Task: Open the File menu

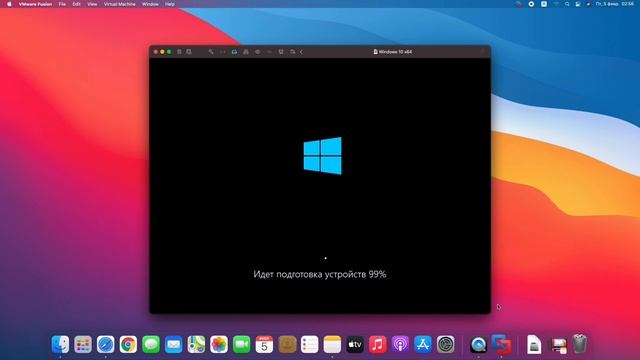Action: (62, 4)
